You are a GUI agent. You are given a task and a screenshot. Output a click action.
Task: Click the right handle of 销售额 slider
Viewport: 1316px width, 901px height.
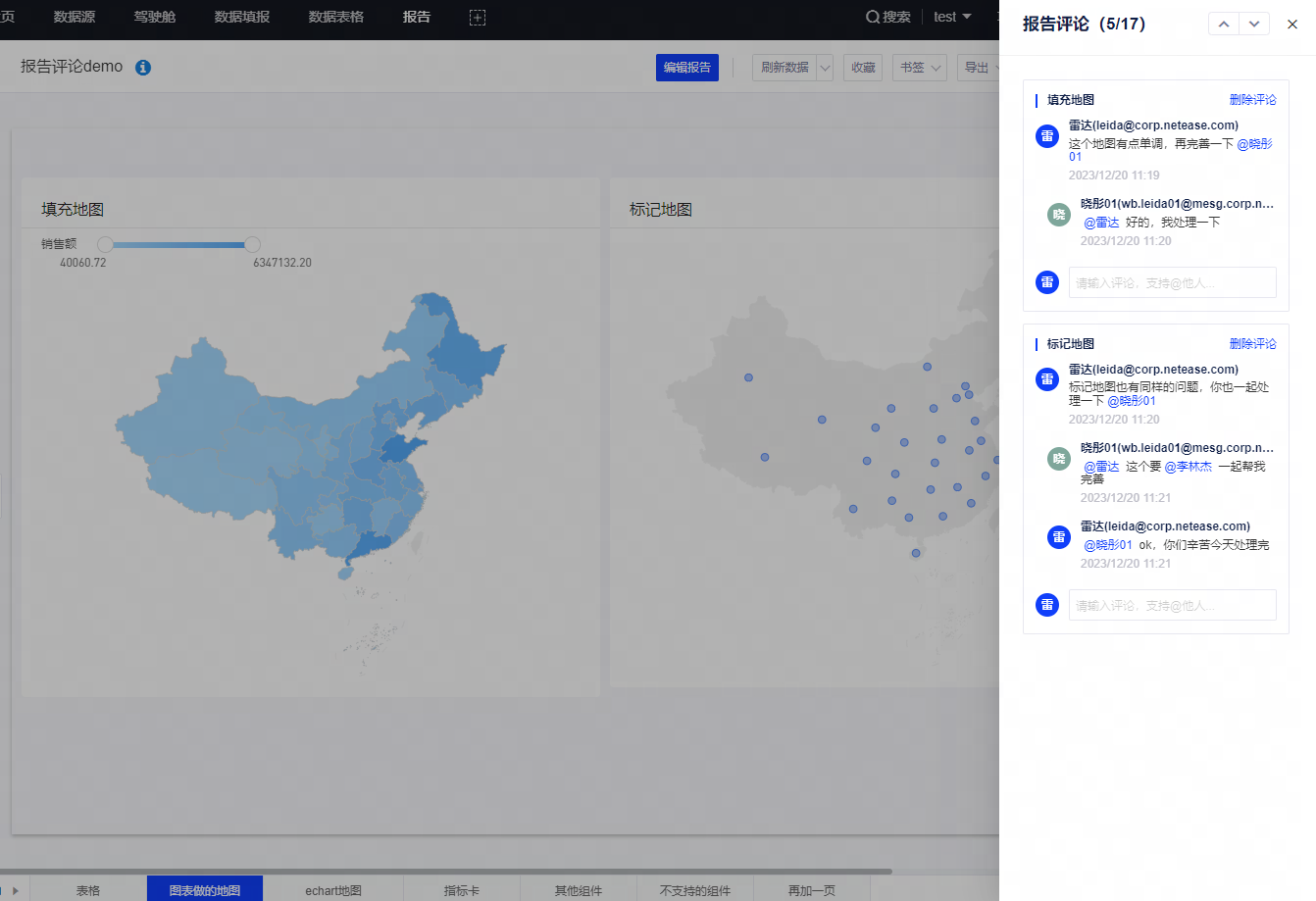[x=252, y=244]
